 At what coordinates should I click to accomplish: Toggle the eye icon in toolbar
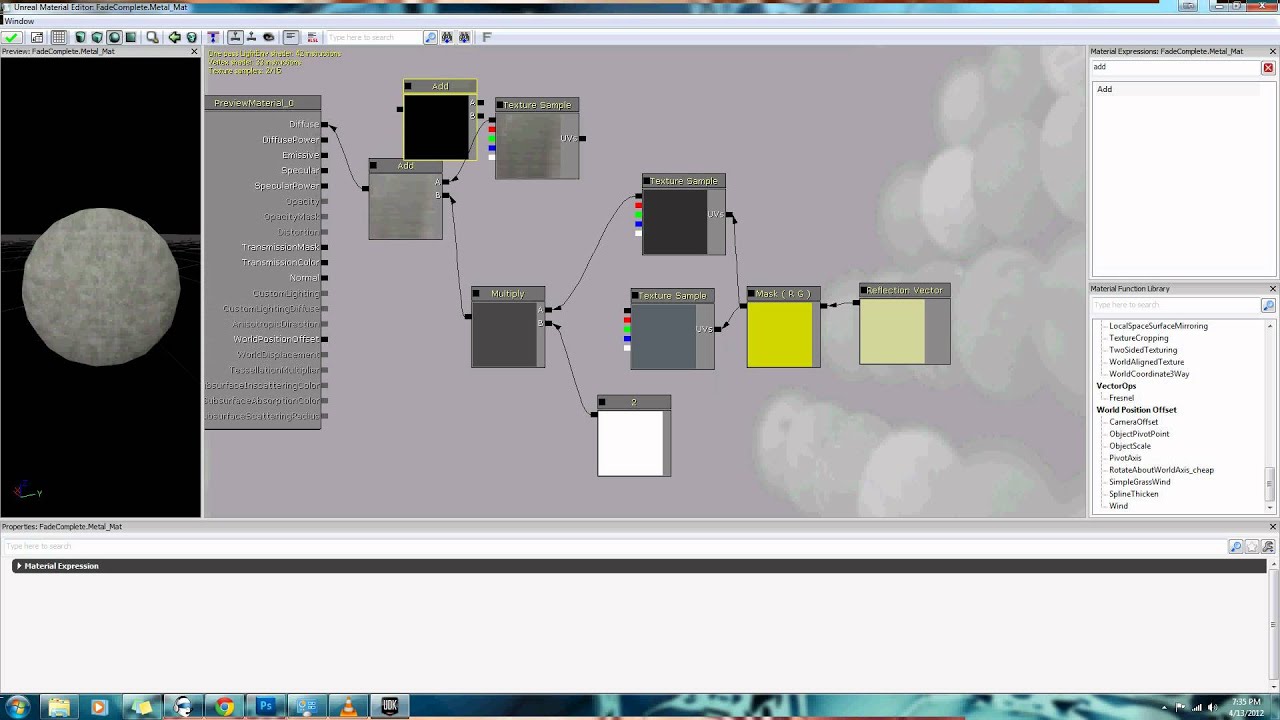click(x=268, y=37)
